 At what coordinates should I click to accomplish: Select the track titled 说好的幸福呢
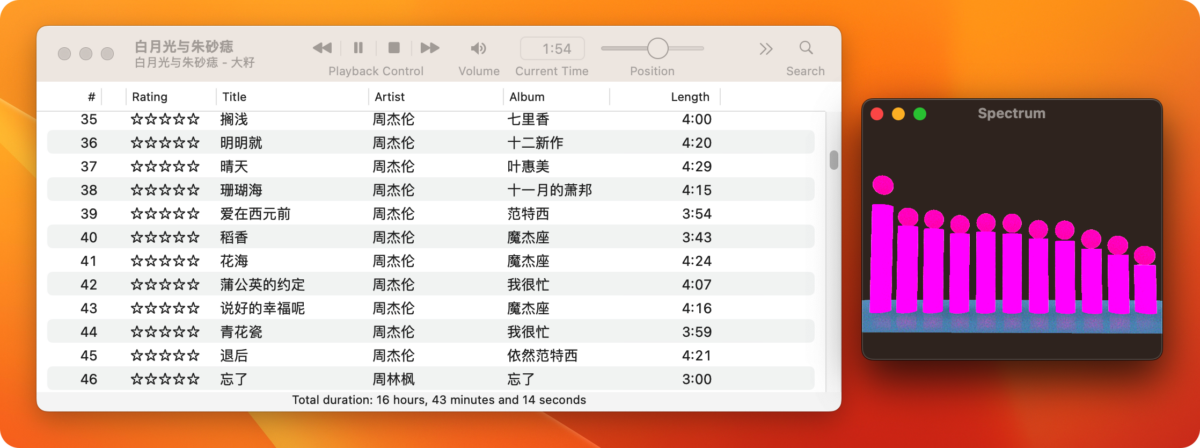263,308
